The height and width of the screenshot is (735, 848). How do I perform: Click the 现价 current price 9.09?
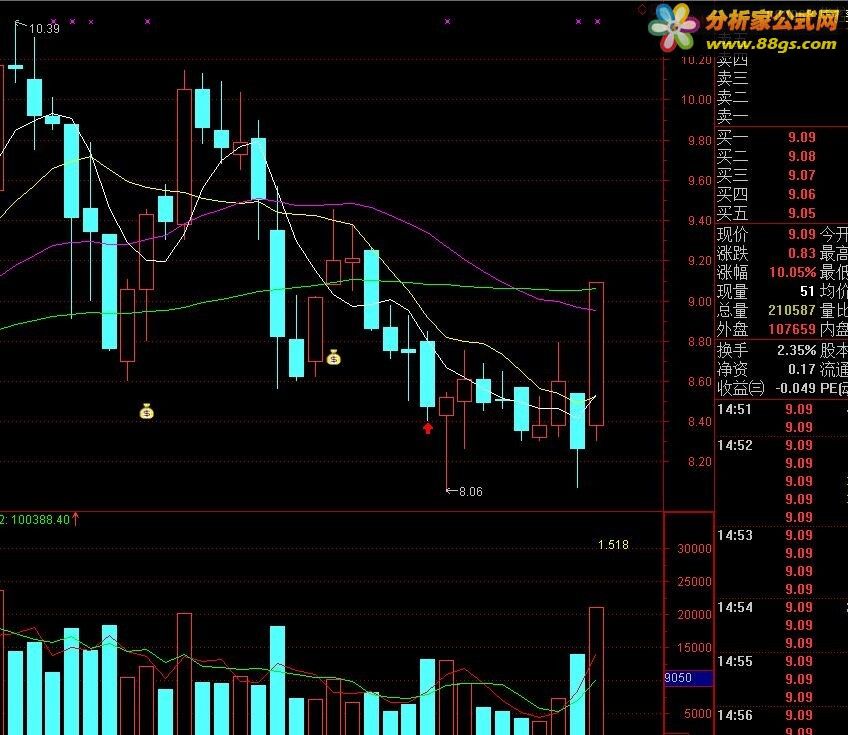click(801, 234)
